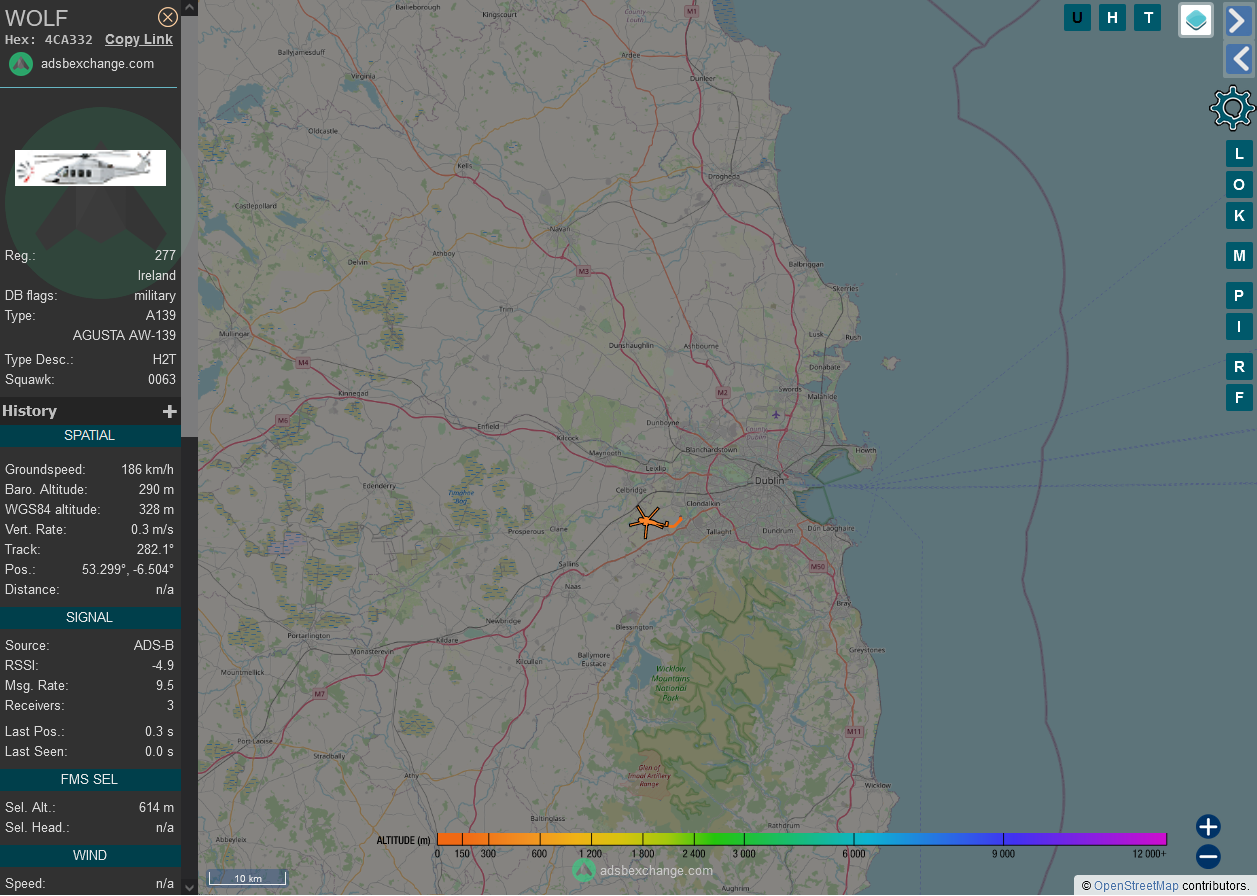This screenshot has width=1257, height=896.
Task: Click the left-pointing arrow button
Action: 1239,59
